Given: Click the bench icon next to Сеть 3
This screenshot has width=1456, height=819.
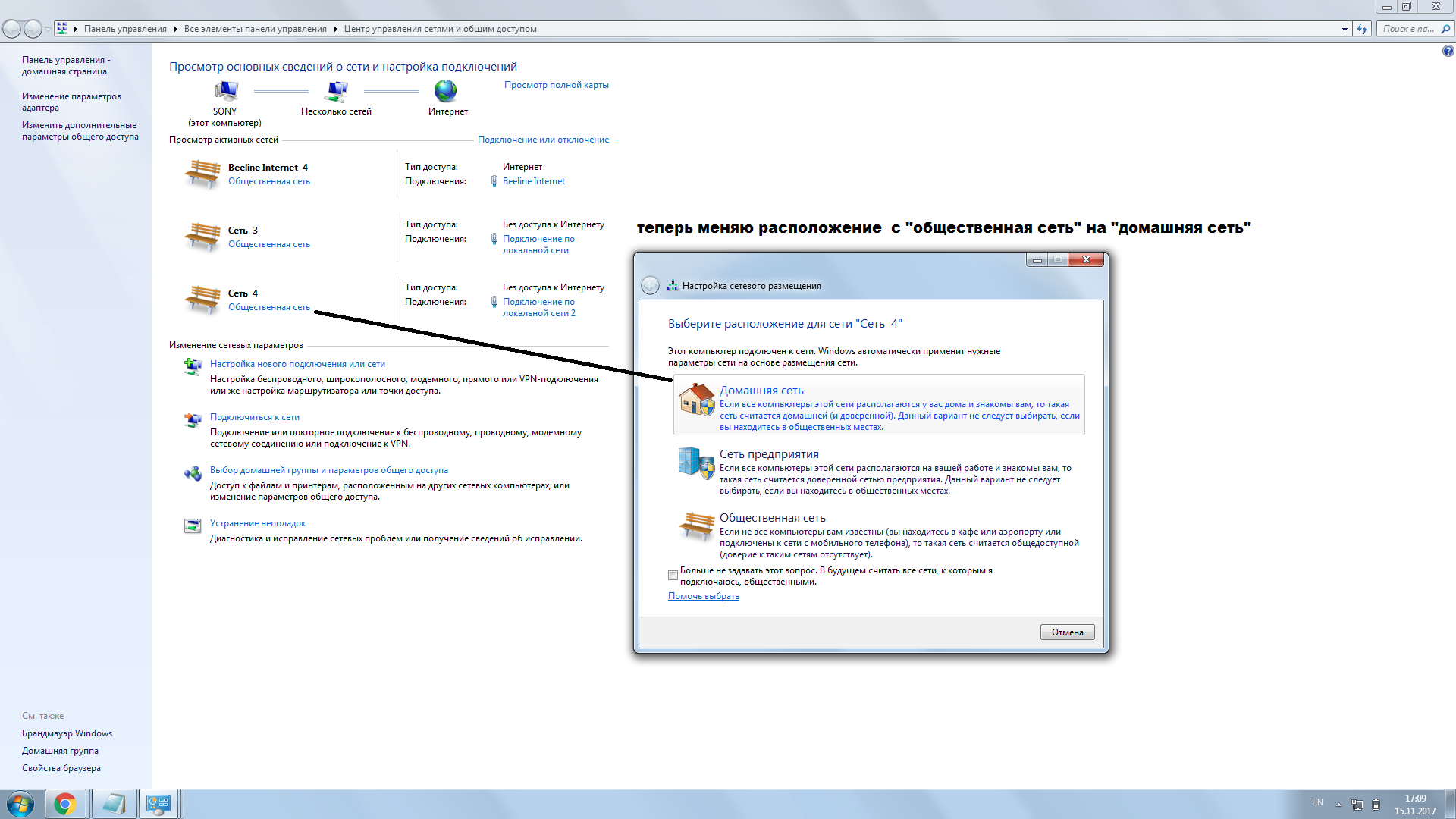Looking at the screenshot, I should [202, 235].
